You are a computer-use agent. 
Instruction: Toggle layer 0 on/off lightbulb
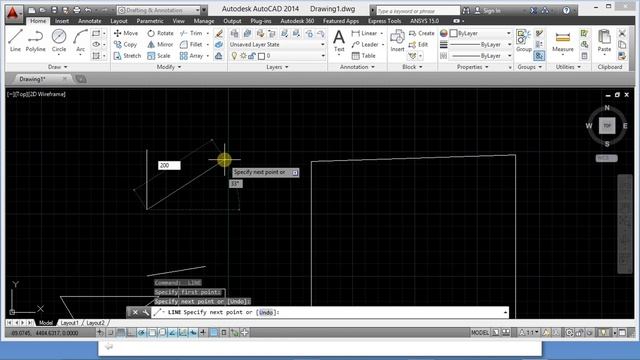(x=234, y=56)
